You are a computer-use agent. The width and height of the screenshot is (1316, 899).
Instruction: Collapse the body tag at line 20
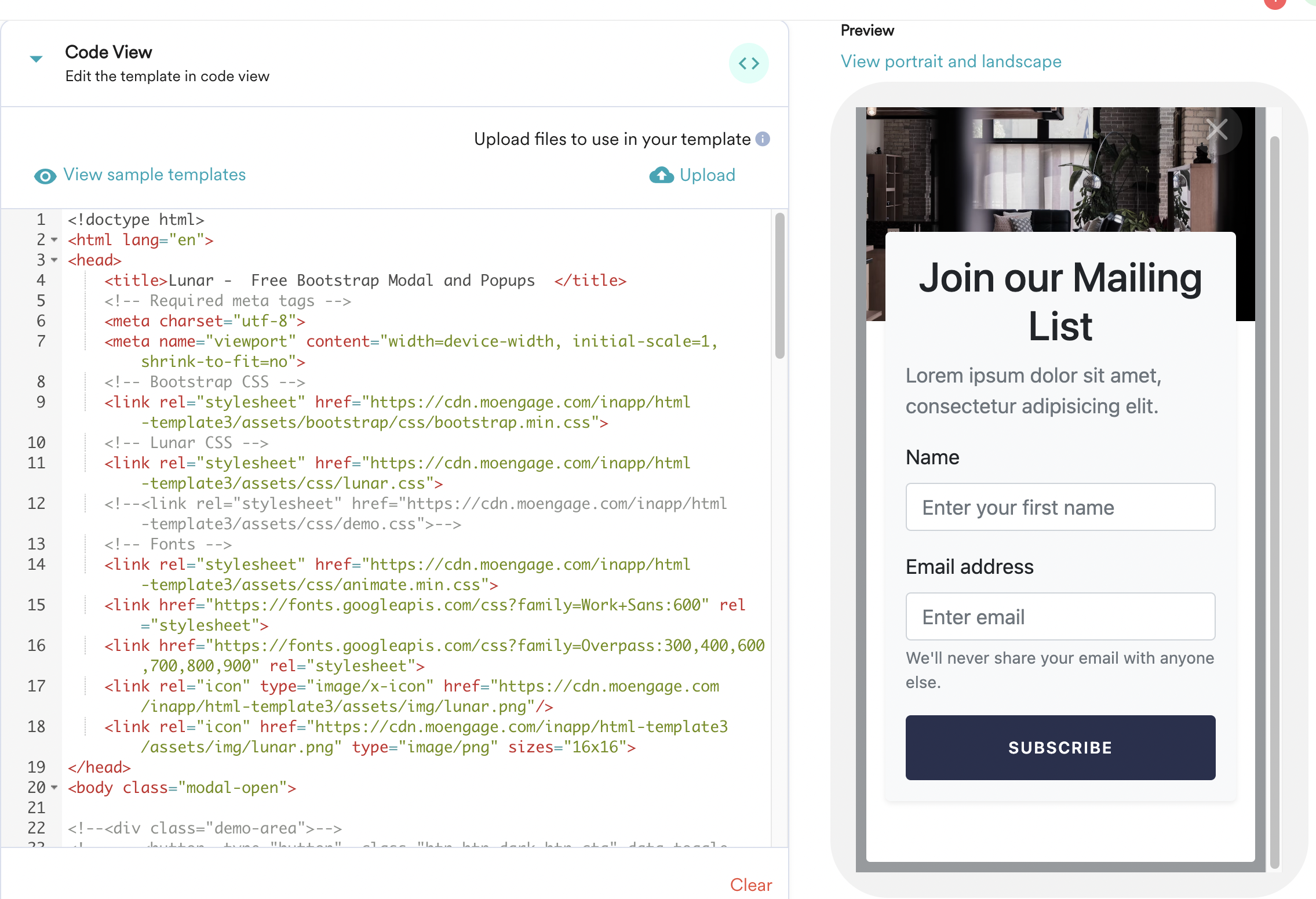[54, 788]
